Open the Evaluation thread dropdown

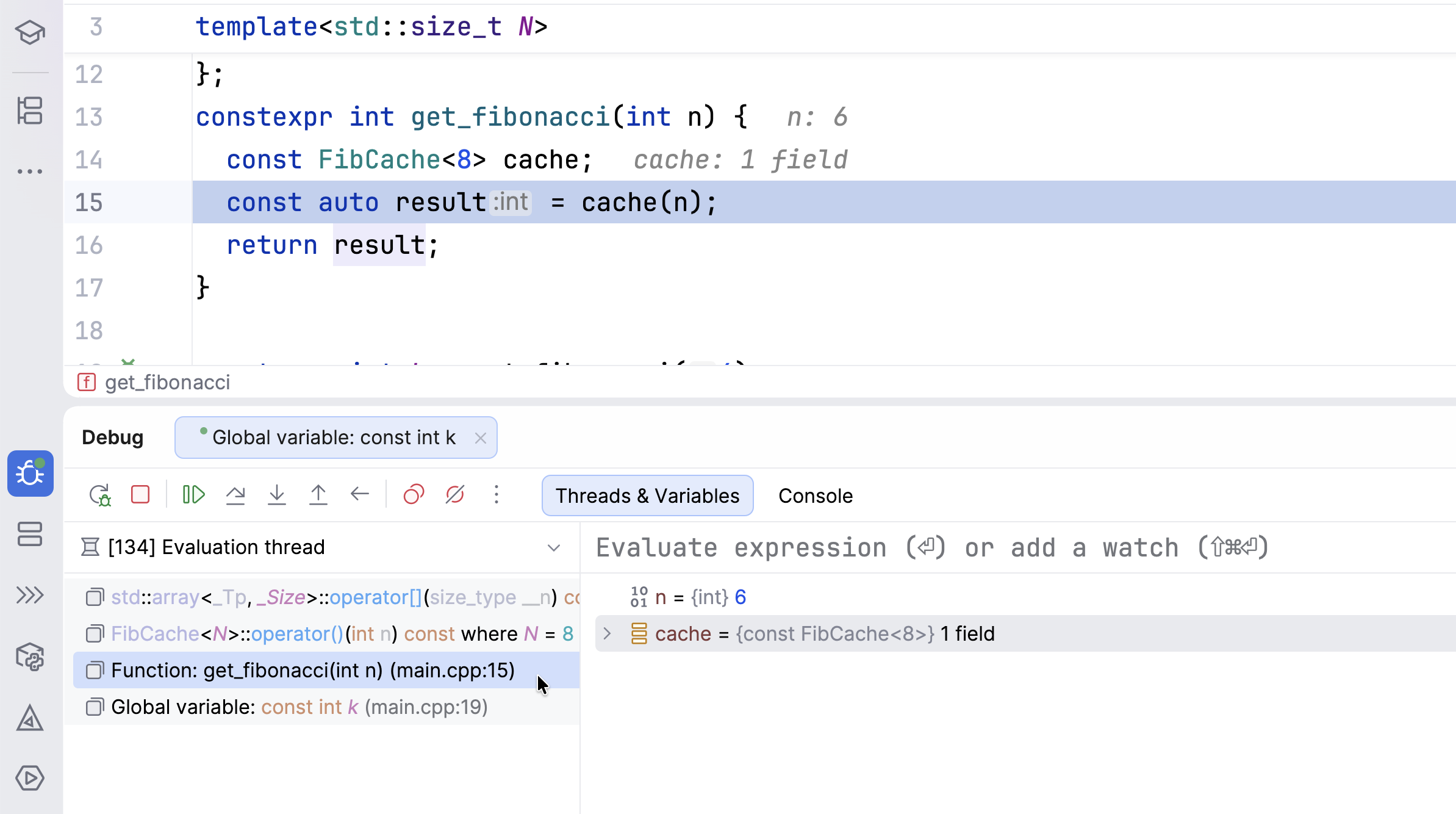[x=554, y=547]
